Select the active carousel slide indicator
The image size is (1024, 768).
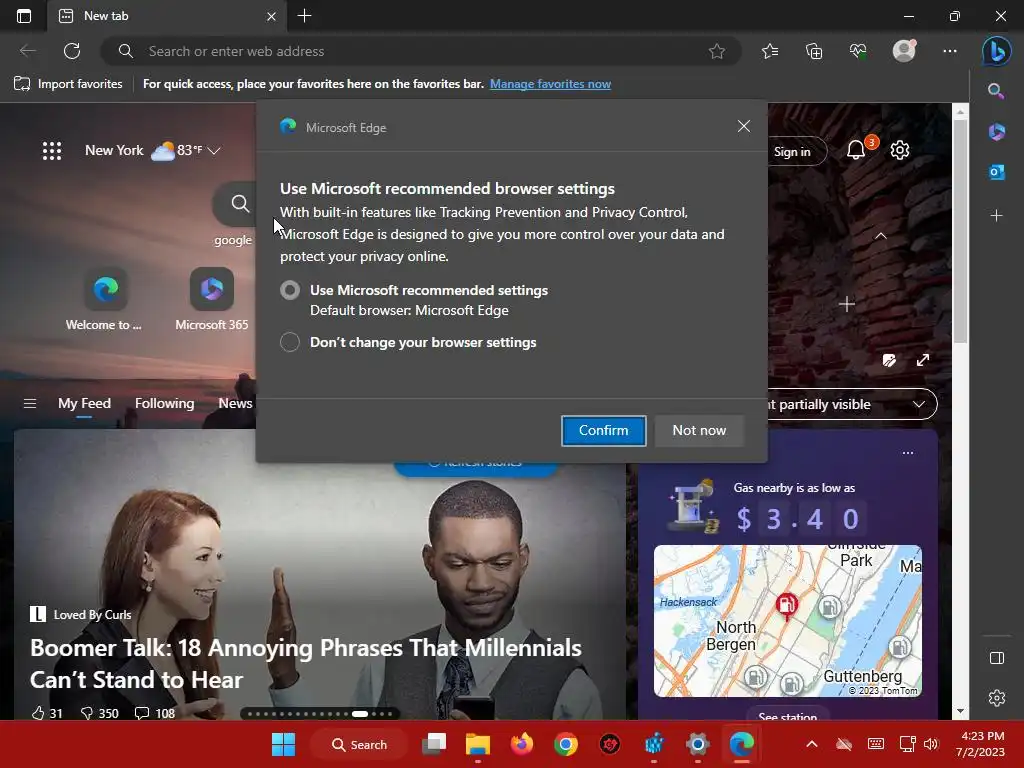(360, 714)
